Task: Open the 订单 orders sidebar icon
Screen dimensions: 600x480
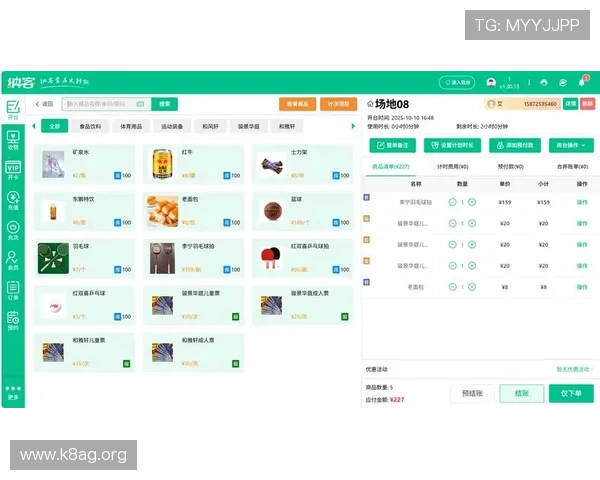Action: click(x=13, y=291)
